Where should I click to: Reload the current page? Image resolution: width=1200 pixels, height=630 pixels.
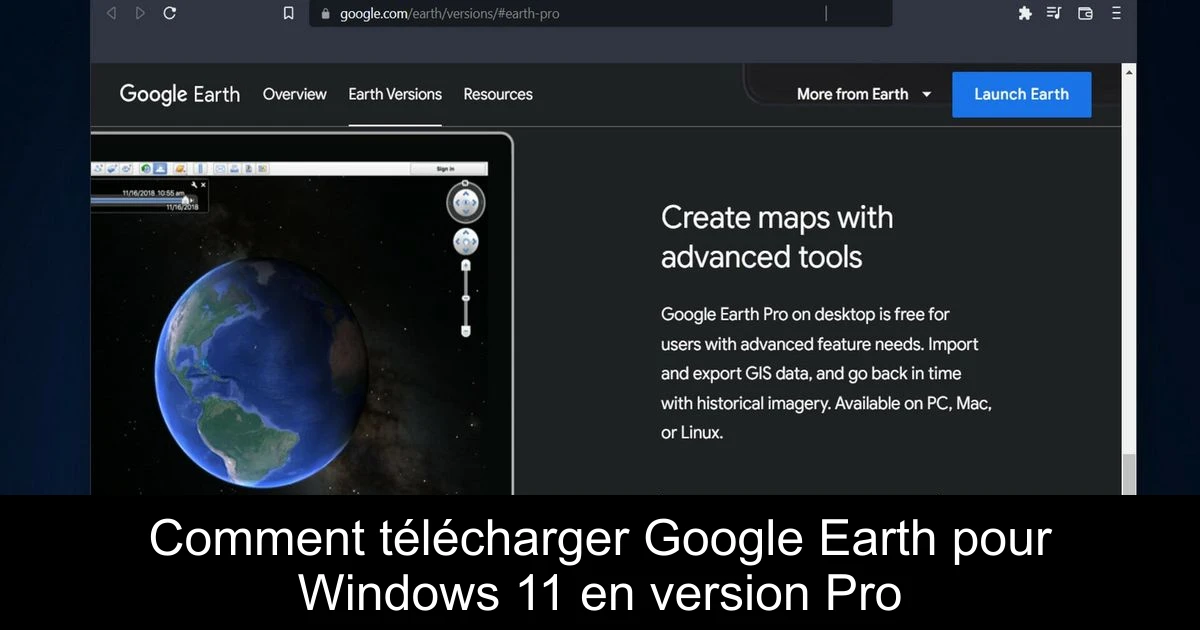pyautogui.click(x=169, y=13)
